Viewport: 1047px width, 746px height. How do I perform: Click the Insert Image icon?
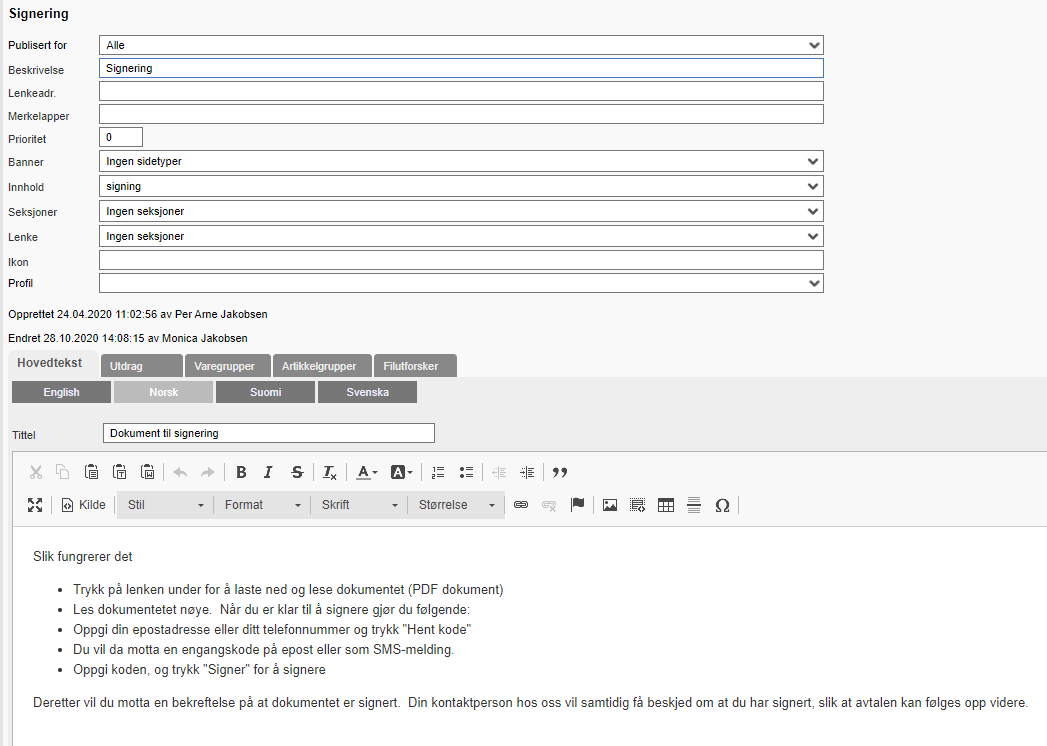coord(610,505)
